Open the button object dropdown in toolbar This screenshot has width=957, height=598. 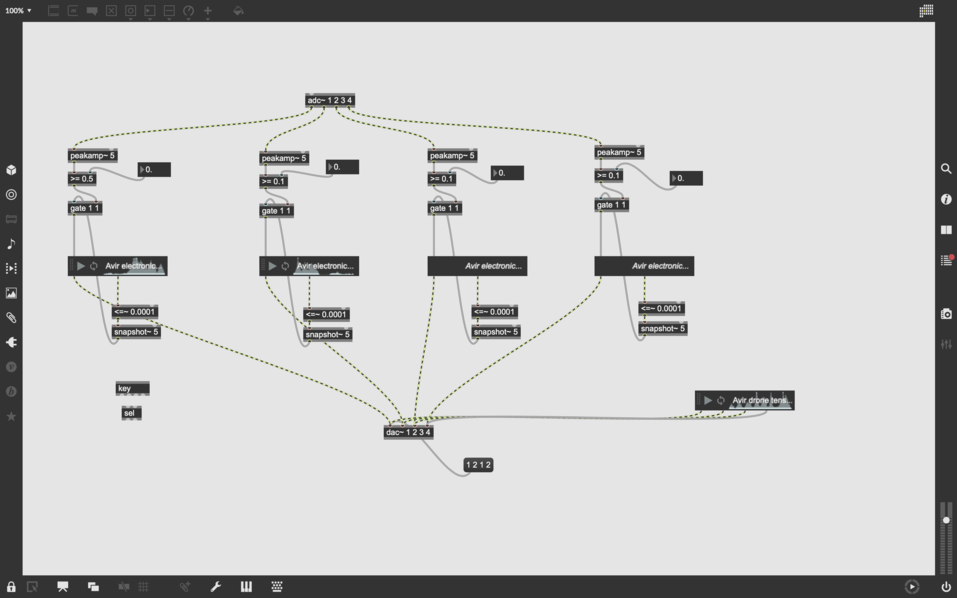(x=130, y=11)
